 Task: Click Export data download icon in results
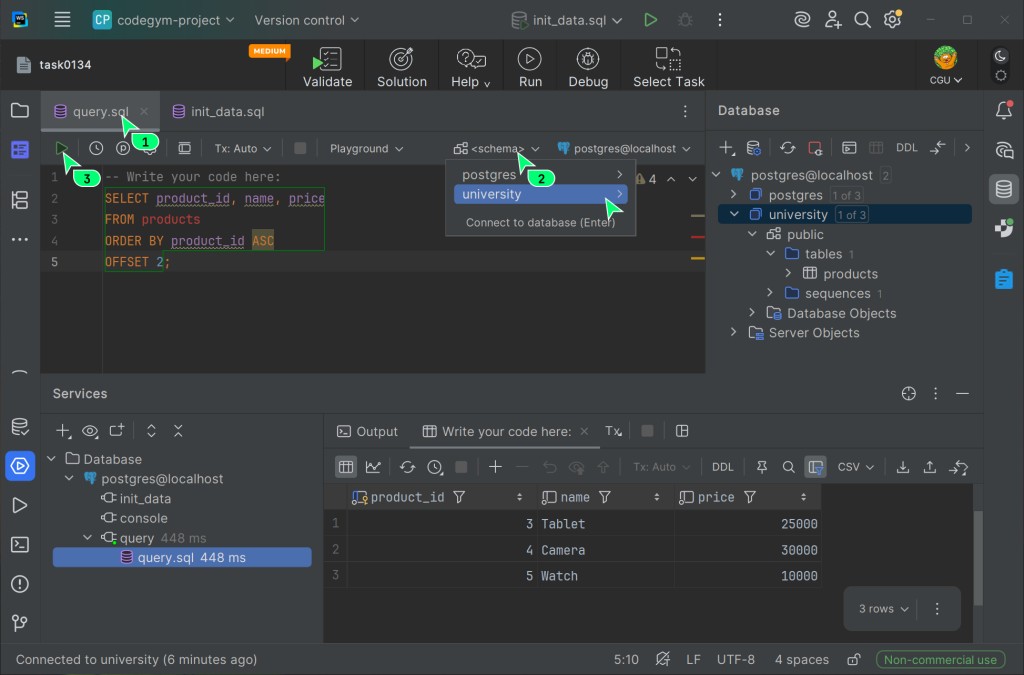(902, 467)
